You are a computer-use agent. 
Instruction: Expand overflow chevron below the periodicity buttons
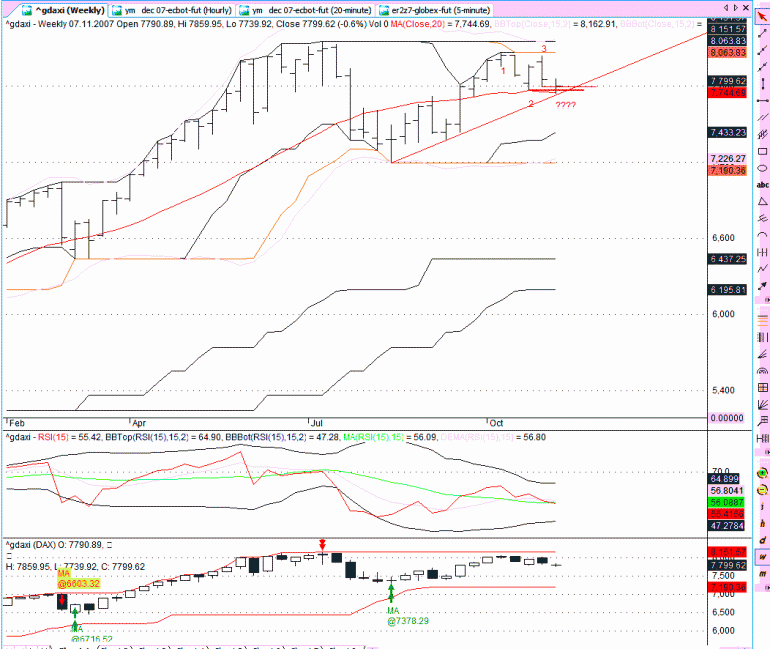(x=767, y=586)
